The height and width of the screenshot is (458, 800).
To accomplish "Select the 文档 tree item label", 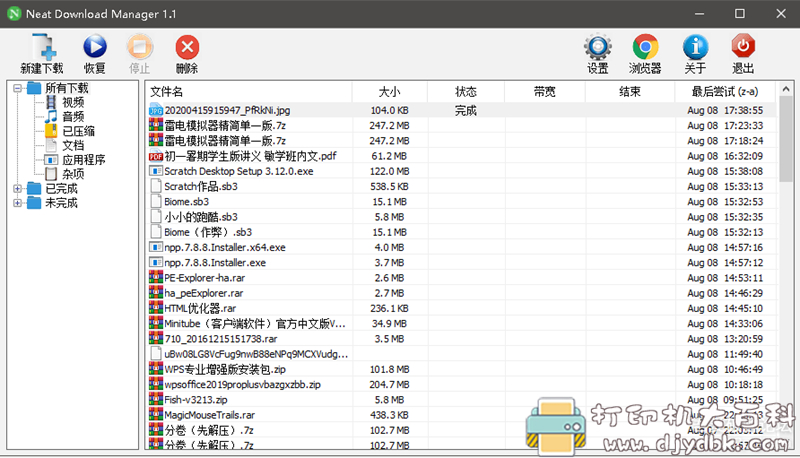I will point(73,145).
